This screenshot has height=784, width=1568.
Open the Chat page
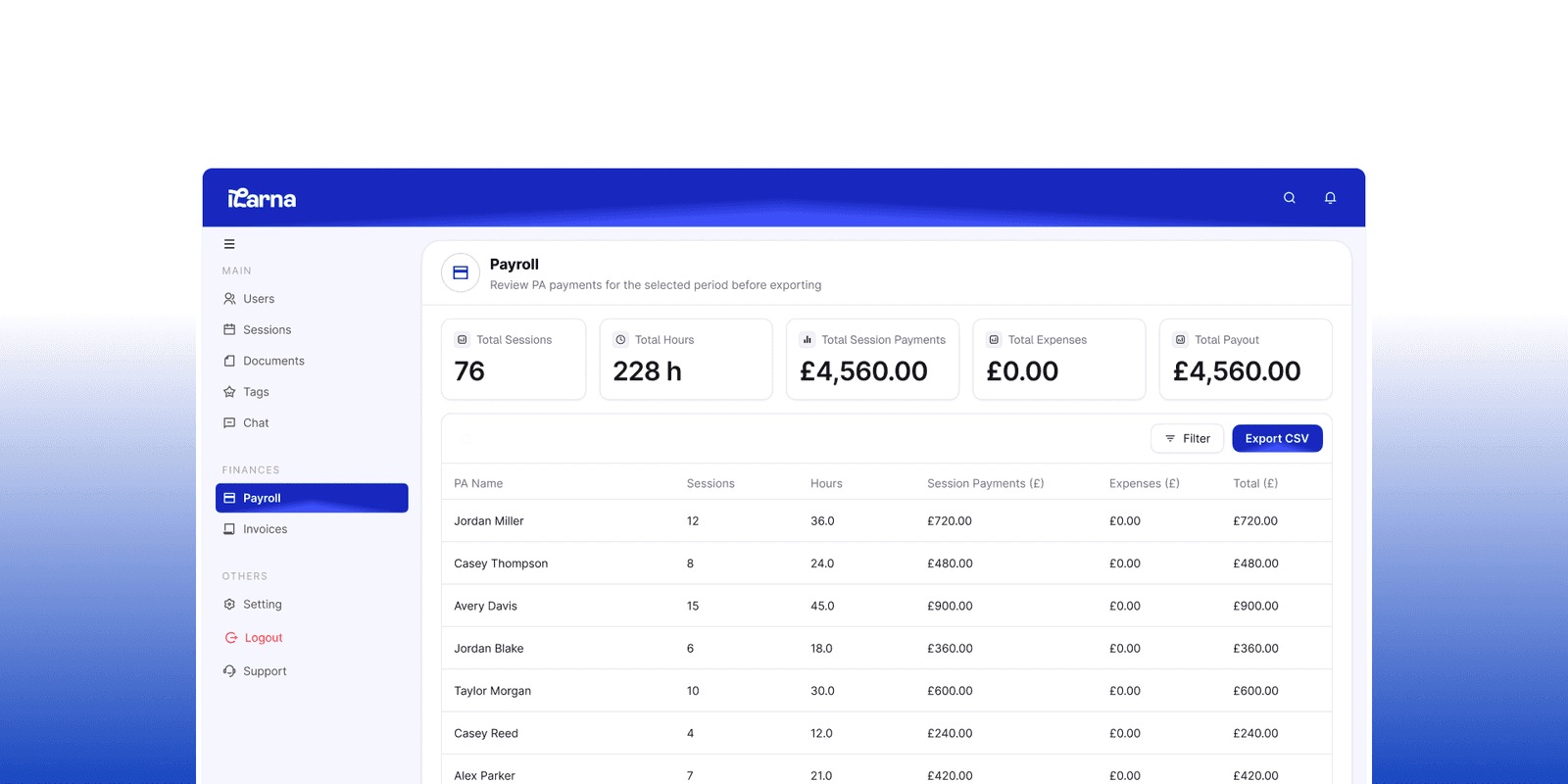pyautogui.click(x=256, y=423)
